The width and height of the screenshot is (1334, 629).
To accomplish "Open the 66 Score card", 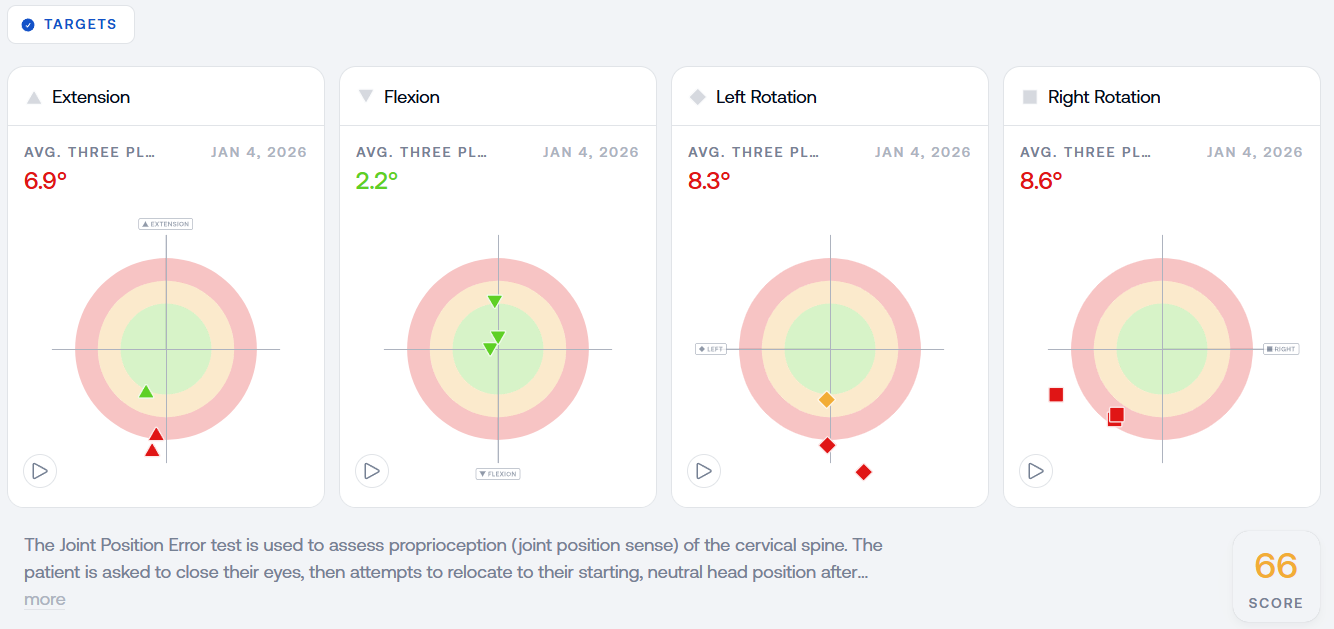I will pyautogui.click(x=1276, y=578).
